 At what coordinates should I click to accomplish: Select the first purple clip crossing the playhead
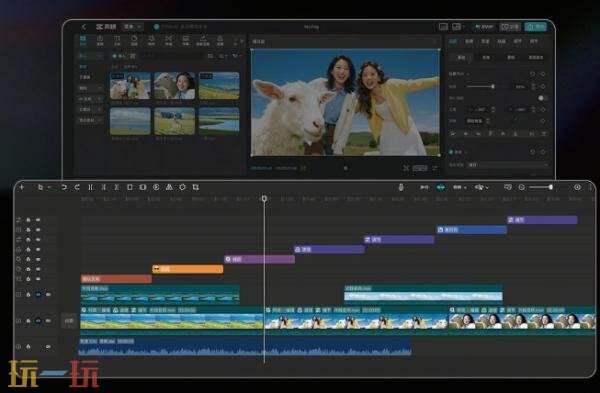pos(259,259)
